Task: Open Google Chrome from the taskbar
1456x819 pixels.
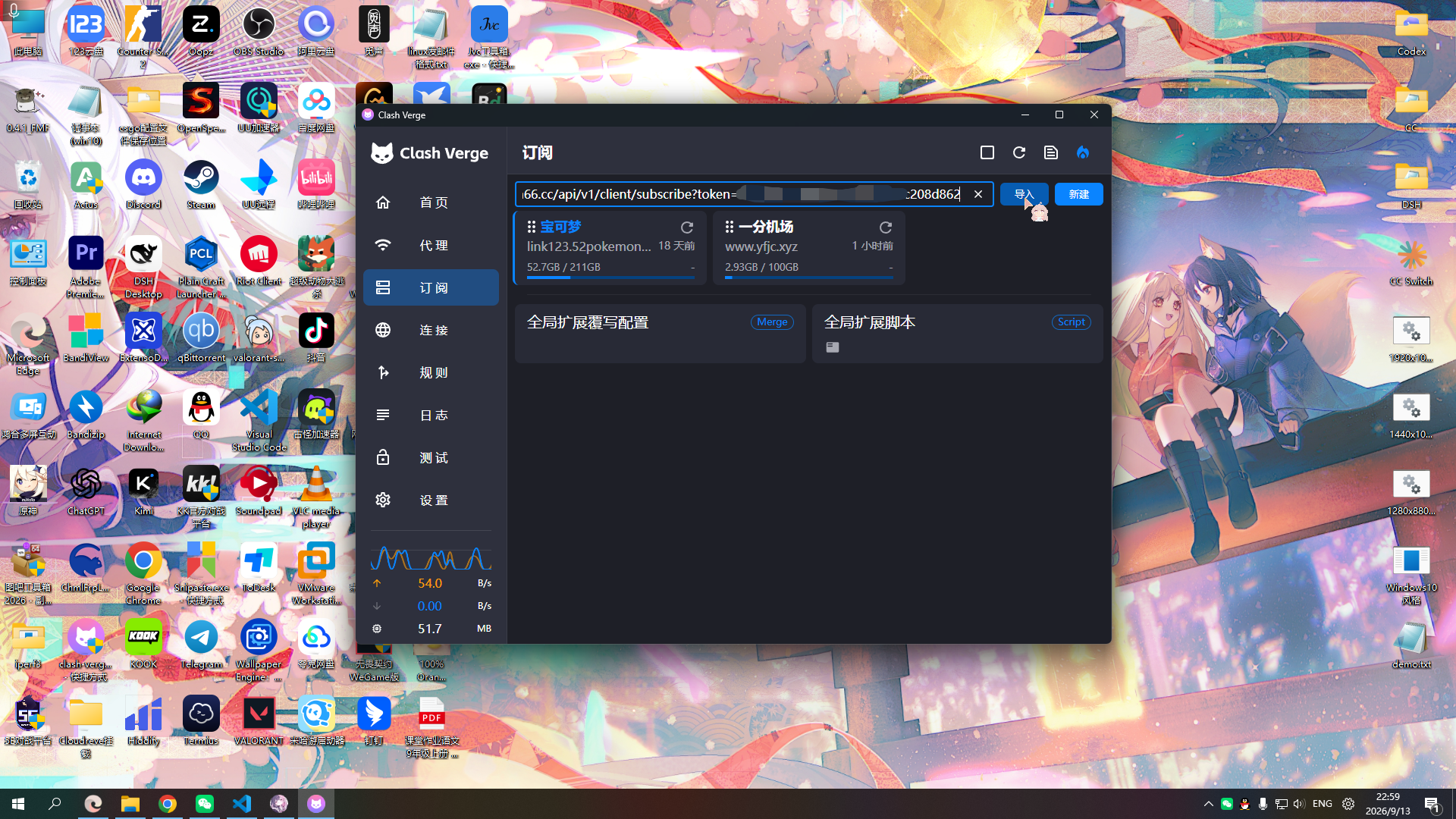Action: [x=168, y=804]
